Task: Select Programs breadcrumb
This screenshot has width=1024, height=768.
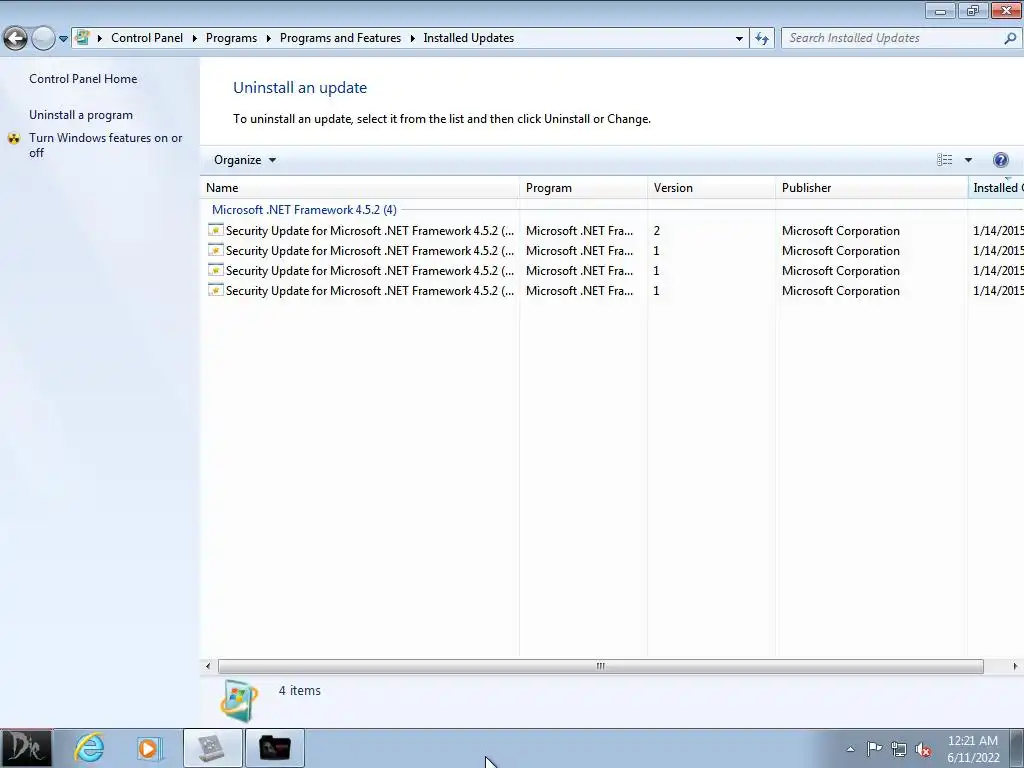Action: [x=231, y=38]
